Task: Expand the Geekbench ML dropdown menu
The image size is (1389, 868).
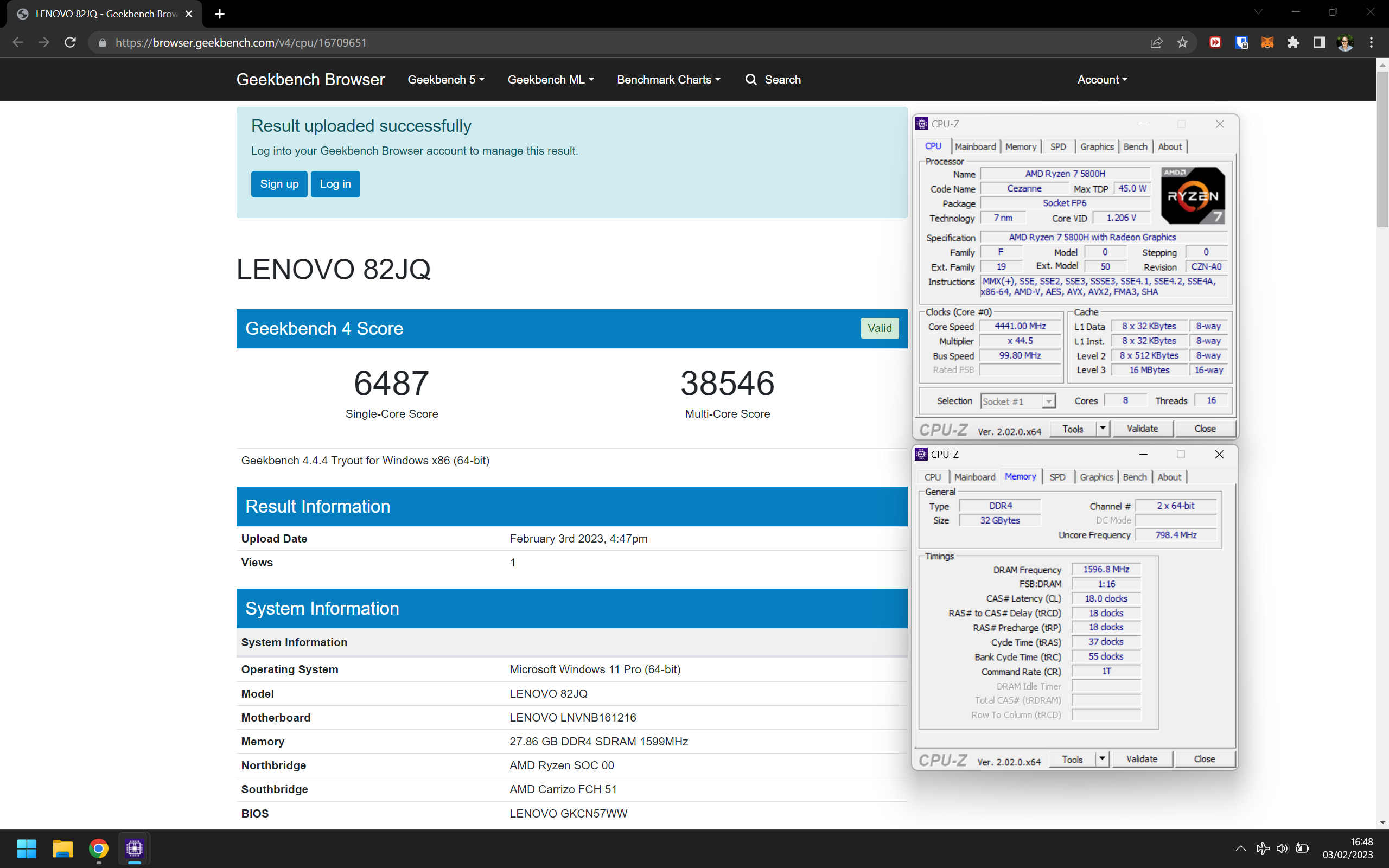Action: 550,80
